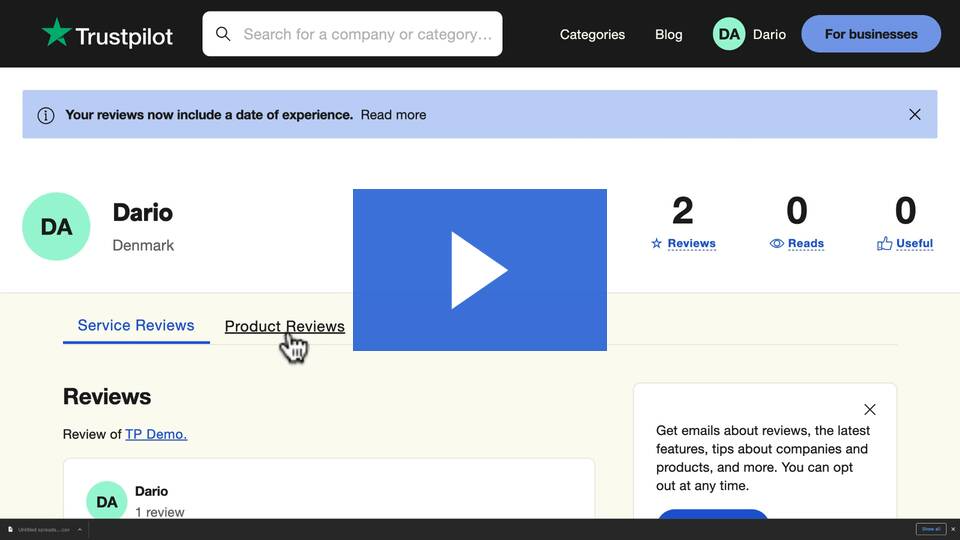Viewport: 960px width, 540px height.
Task: Open the Categories menu item
Action: (x=592, y=34)
